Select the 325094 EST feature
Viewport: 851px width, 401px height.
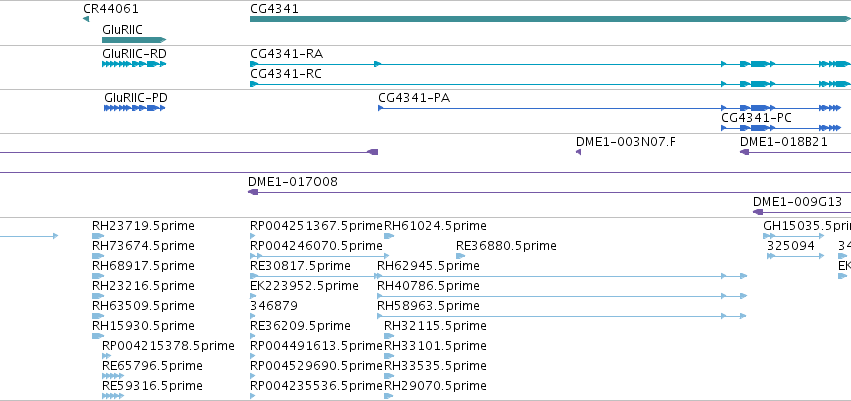click(796, 256)
